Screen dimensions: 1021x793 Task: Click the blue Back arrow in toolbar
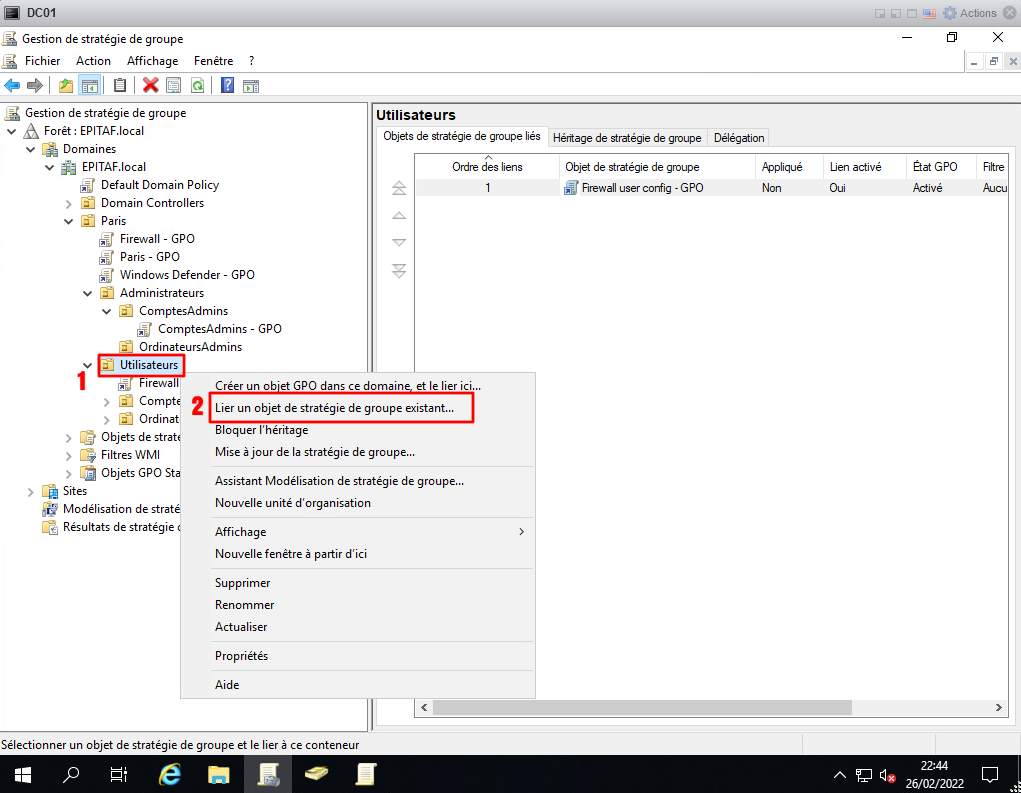click(13, 85)
